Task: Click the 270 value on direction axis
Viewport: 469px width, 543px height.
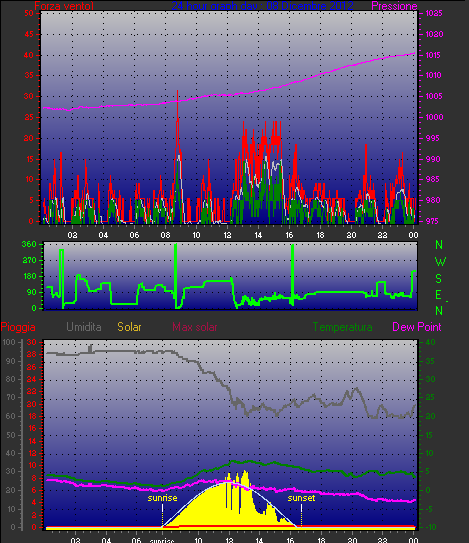Action: [x=29, y=260]
